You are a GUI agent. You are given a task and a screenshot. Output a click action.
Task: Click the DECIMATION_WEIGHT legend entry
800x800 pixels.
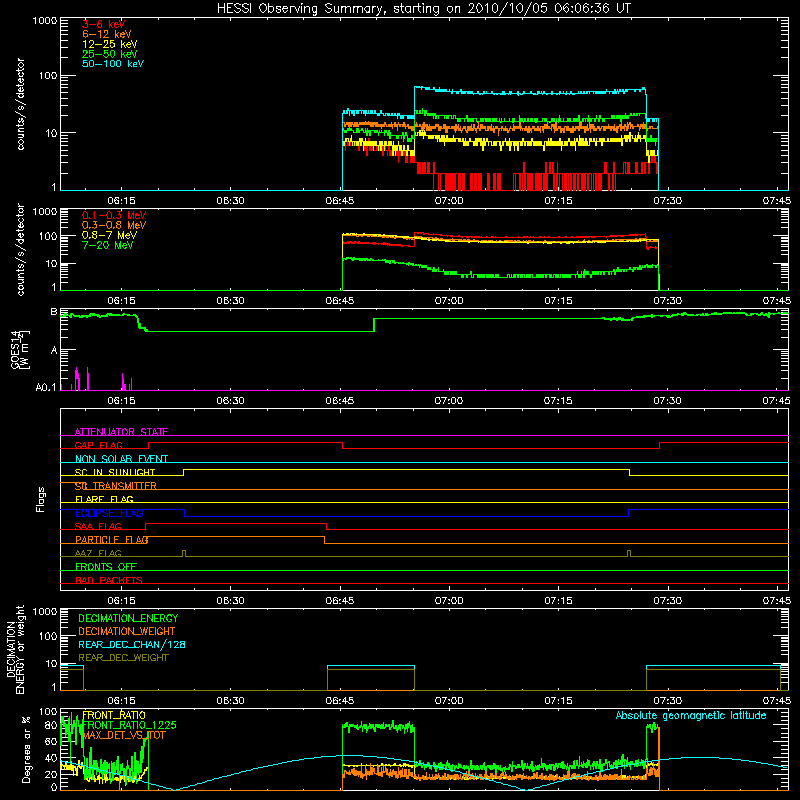(127, 631)
